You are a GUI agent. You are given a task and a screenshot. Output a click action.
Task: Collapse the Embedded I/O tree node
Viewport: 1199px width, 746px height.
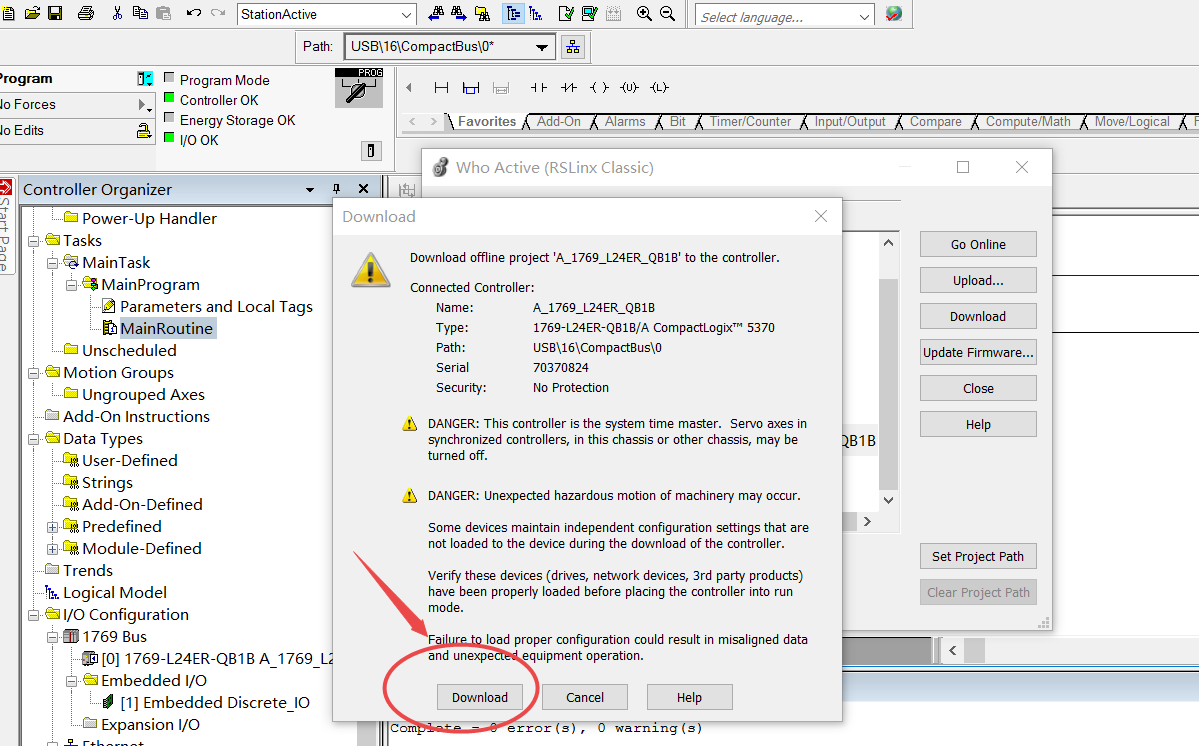click(x=71, y=681)
